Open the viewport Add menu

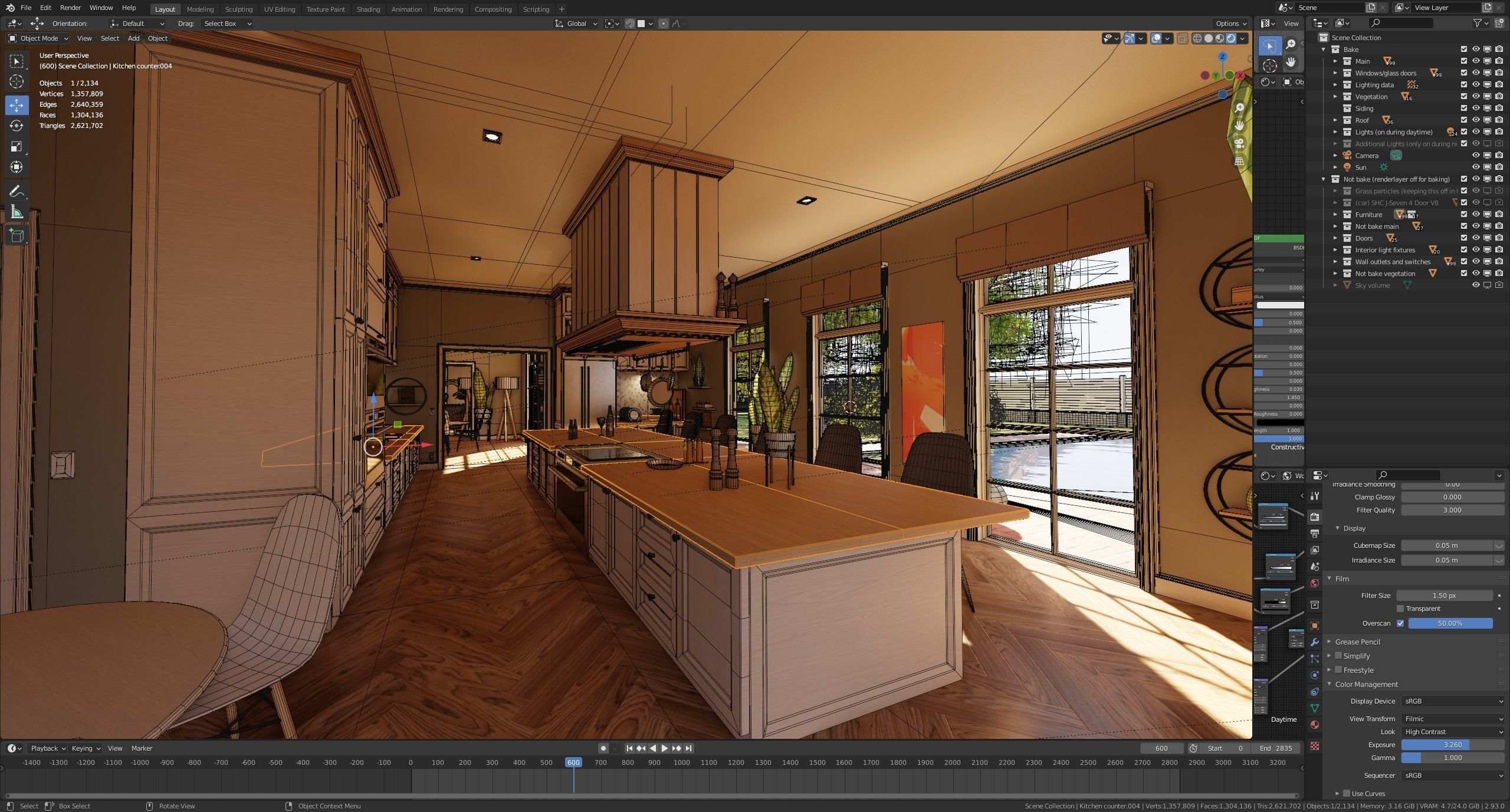tap(133, 38)
